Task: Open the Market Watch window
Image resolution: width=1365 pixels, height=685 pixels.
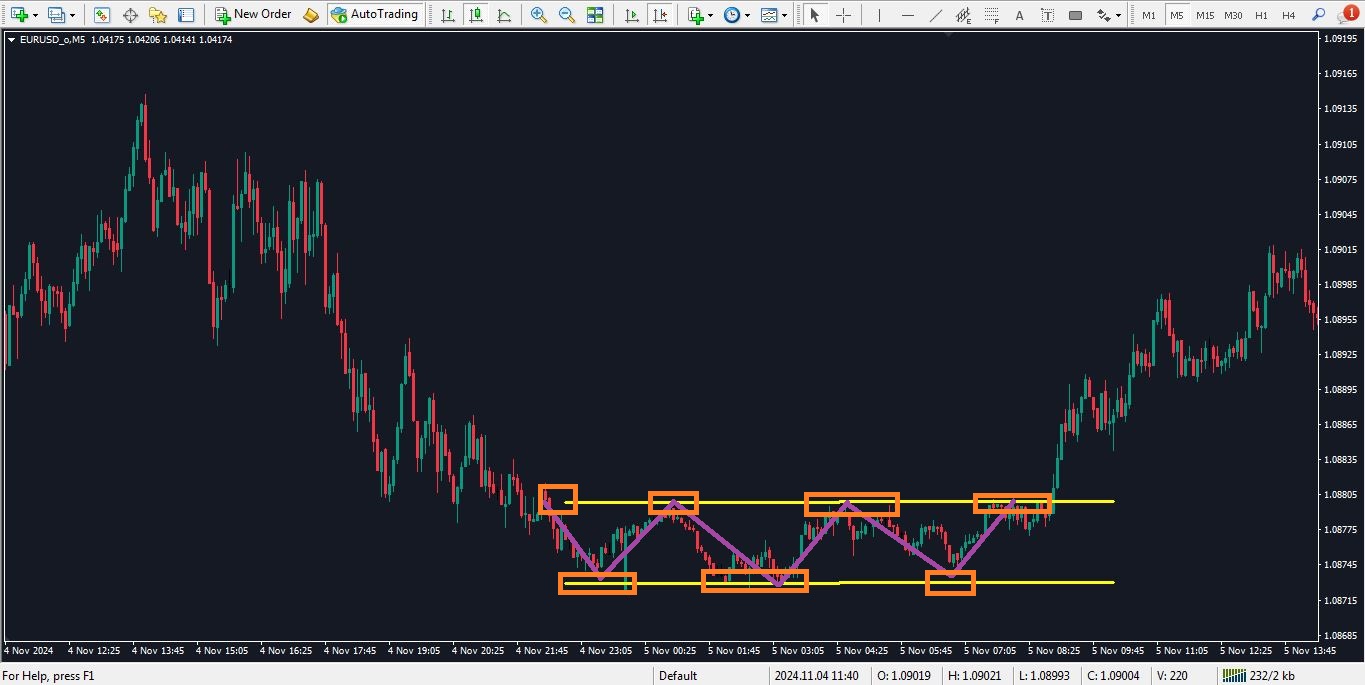Action: (102, 15)
